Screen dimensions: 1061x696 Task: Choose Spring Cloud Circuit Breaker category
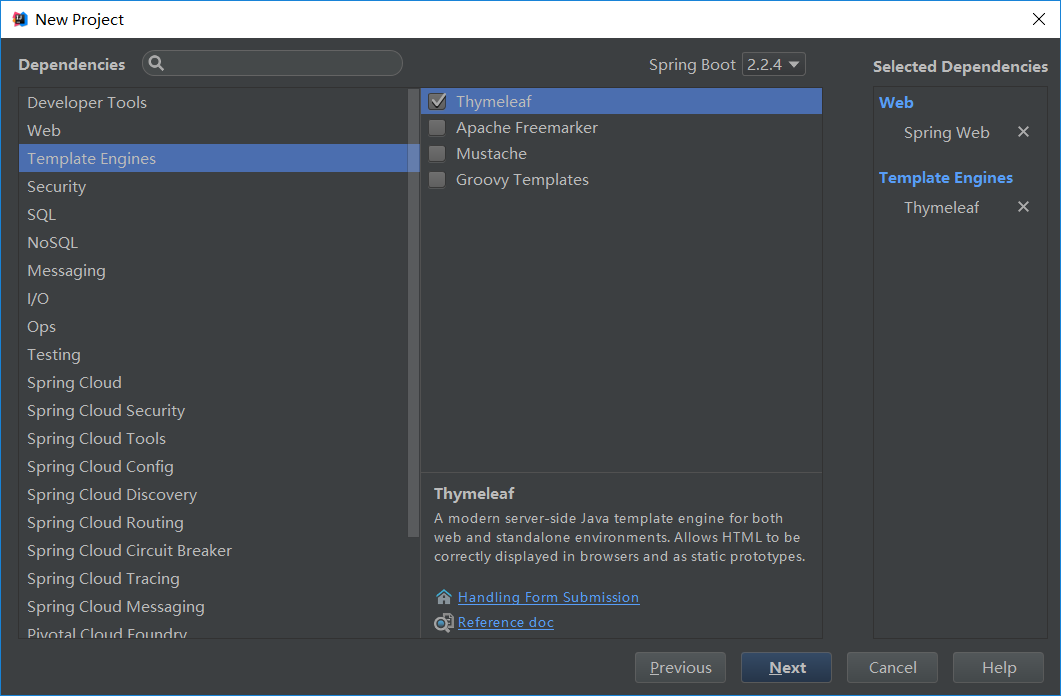214,551
